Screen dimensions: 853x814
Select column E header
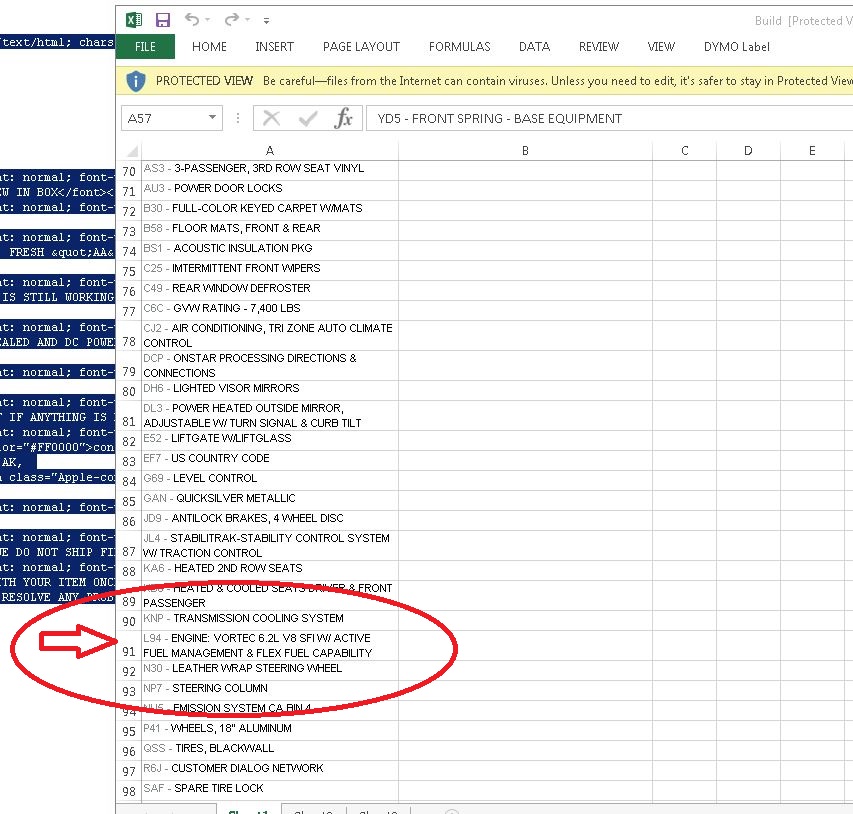point(812,151)
